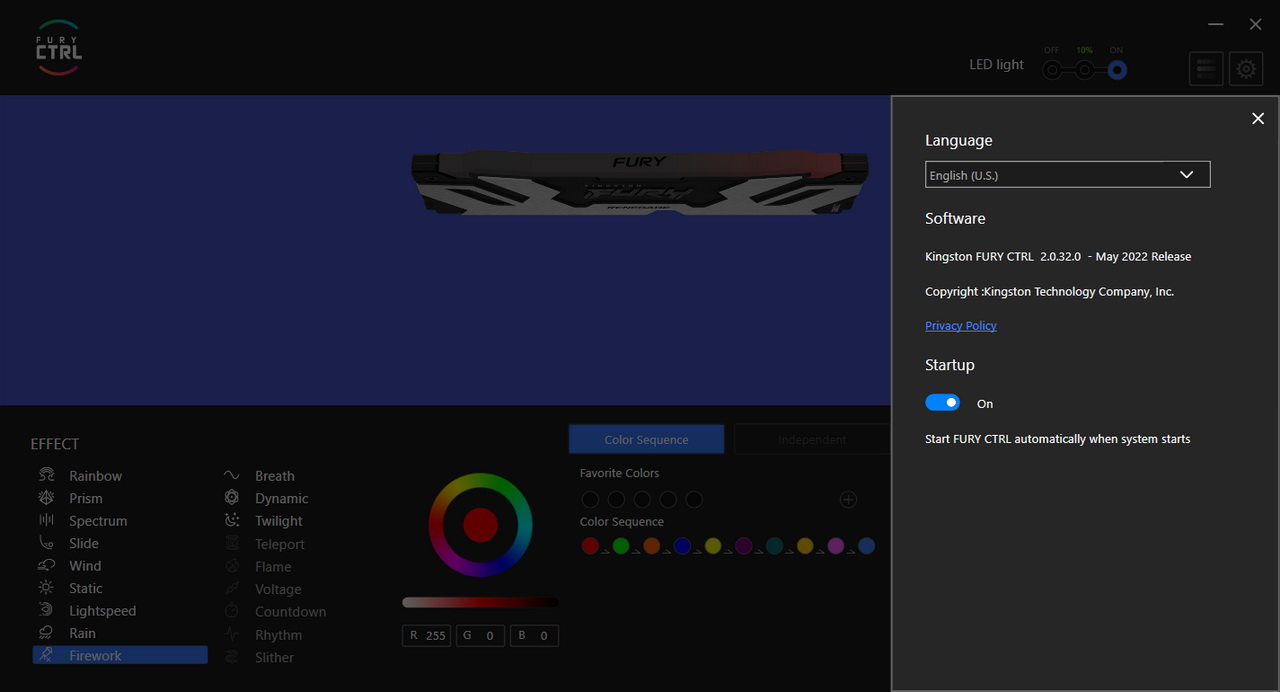Select the red color sequence swatch
1280x692 pixels.
pos(590,545)
